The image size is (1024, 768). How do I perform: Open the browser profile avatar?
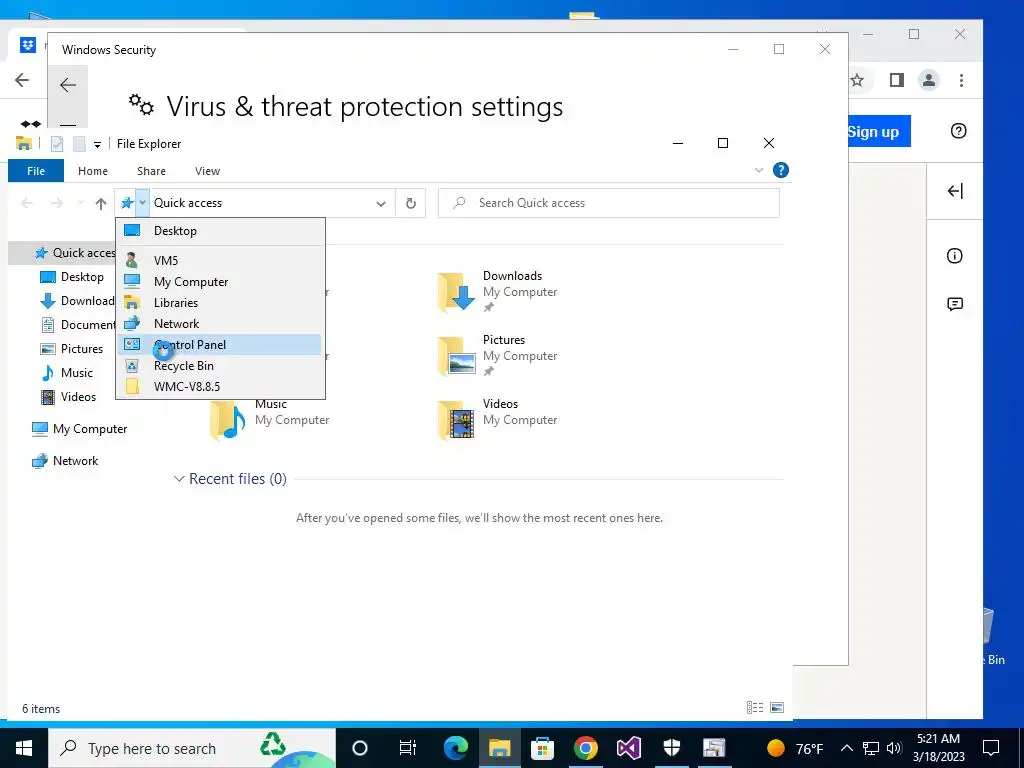[929, 80]
